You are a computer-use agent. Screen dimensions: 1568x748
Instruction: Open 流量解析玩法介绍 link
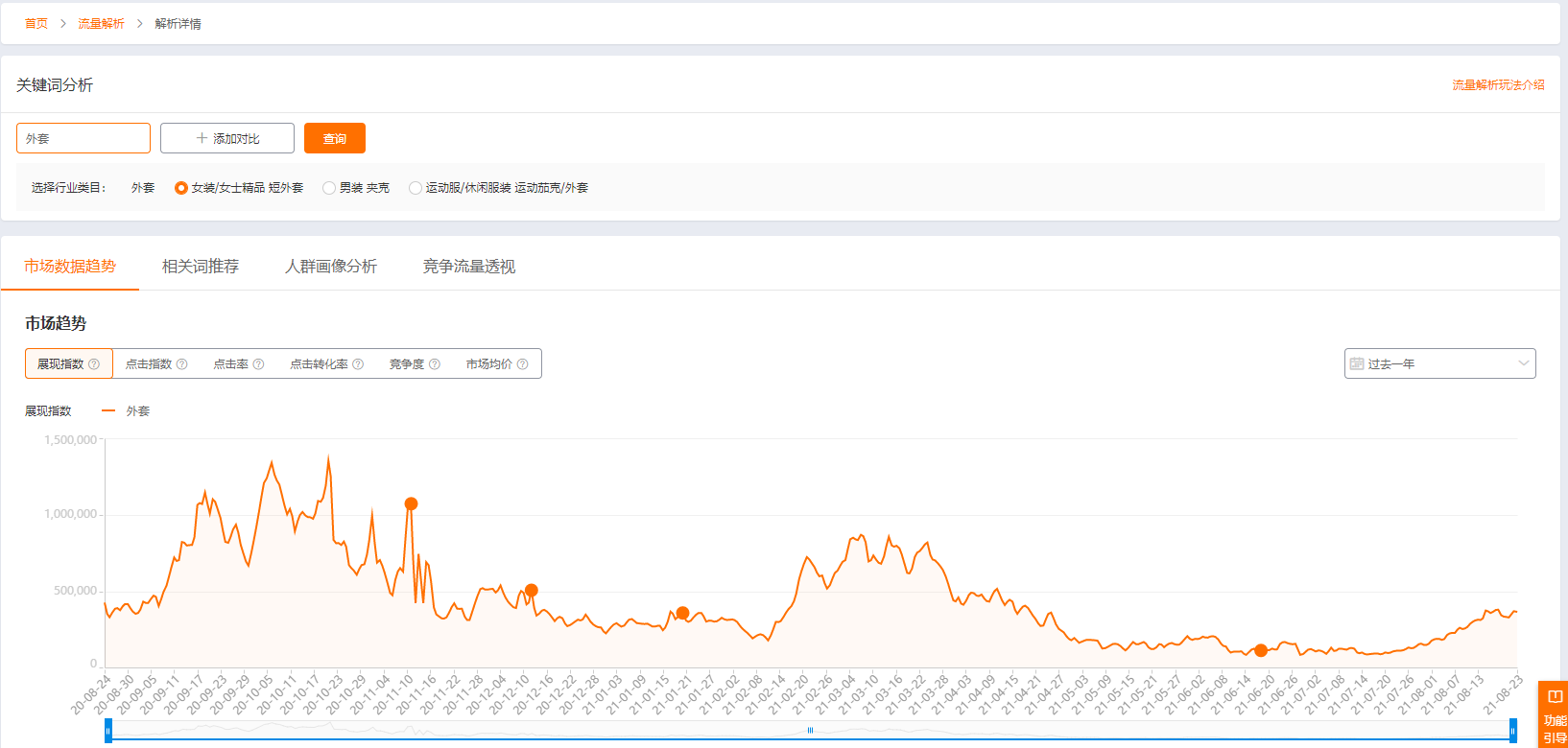[1498, 85]
